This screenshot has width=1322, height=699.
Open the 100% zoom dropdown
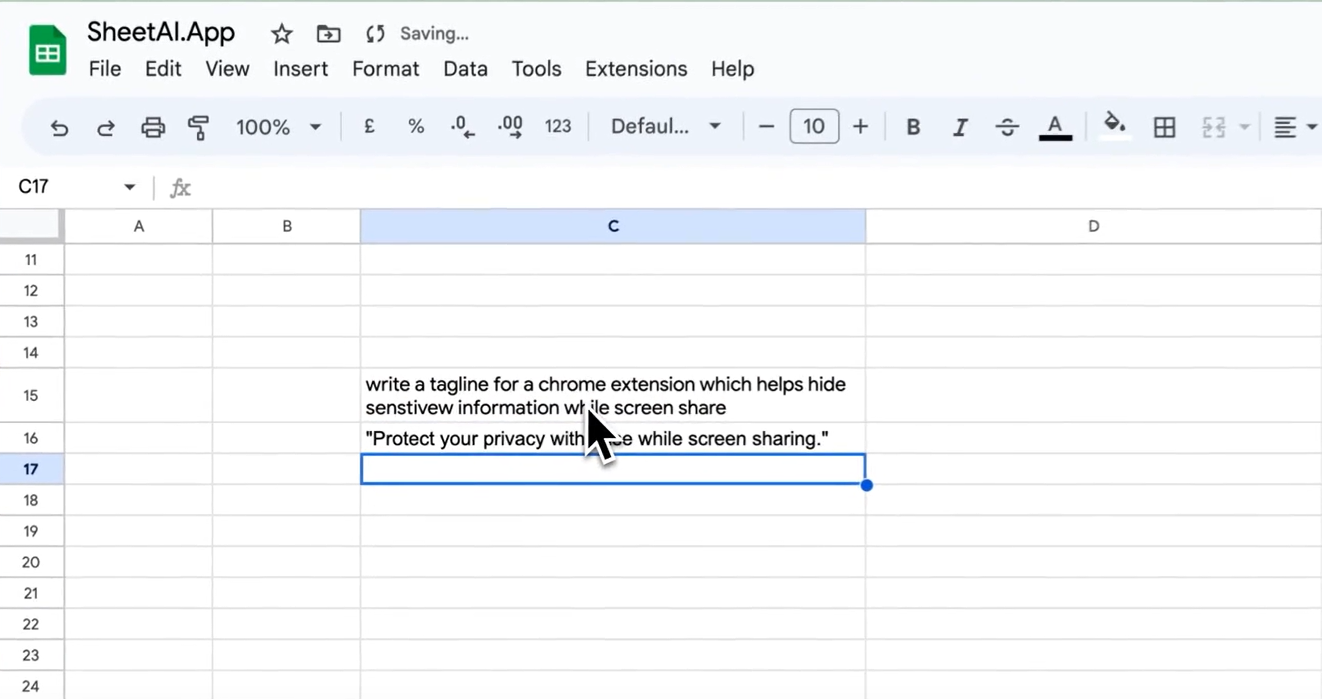click(x=278, y=127)
